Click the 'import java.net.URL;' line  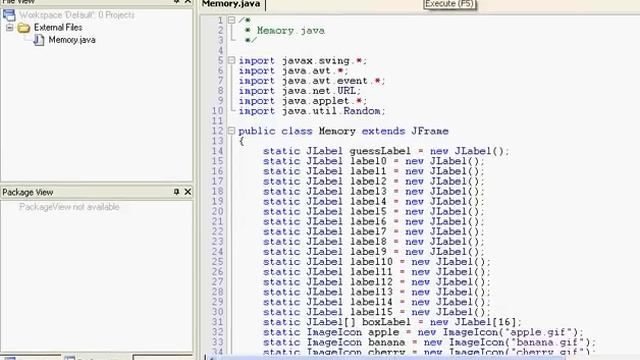pos(300,91)
